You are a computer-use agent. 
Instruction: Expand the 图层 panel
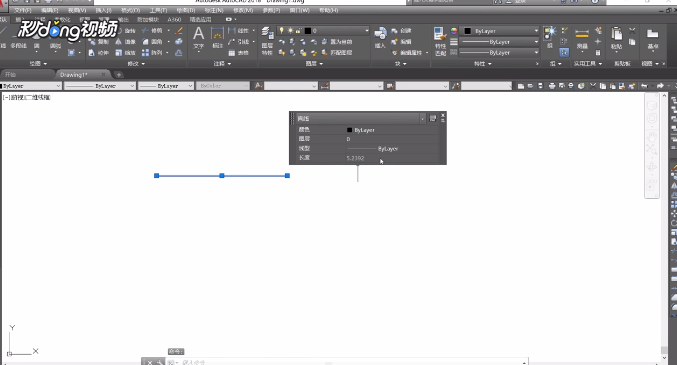[314, 63]
